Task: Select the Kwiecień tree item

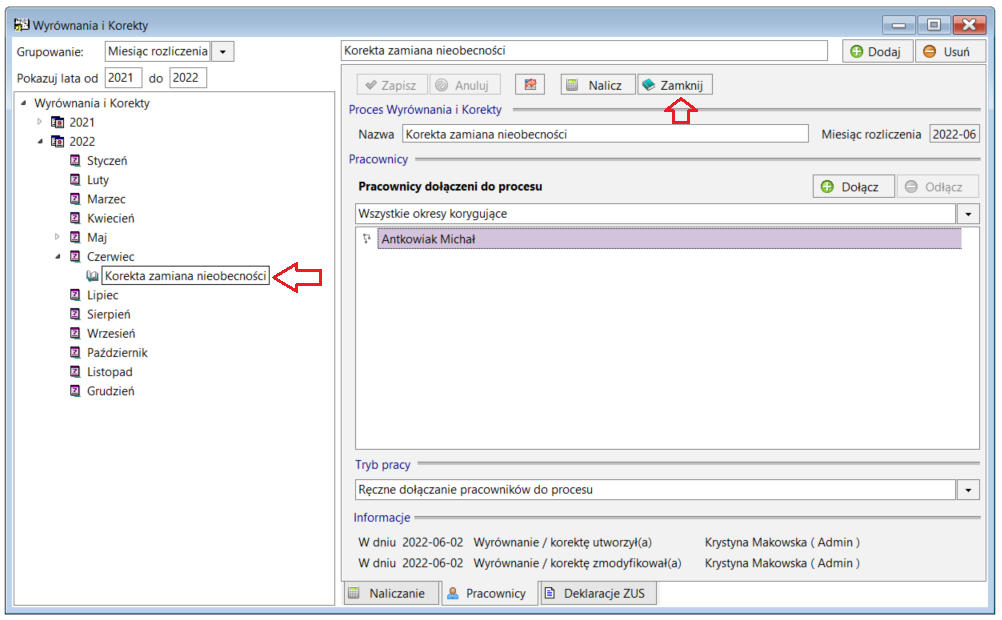Action: pos(111,218)
